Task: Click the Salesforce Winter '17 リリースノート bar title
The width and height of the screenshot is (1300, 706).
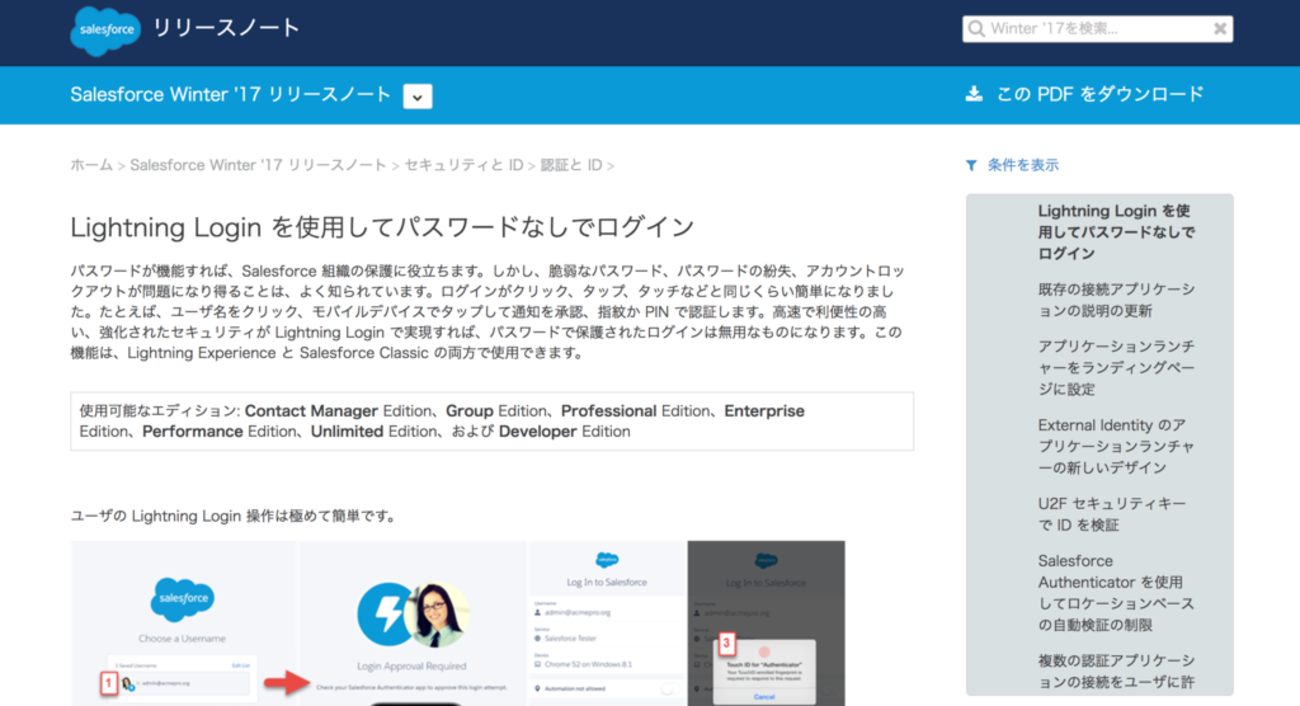Action: (x=231, y=95)
